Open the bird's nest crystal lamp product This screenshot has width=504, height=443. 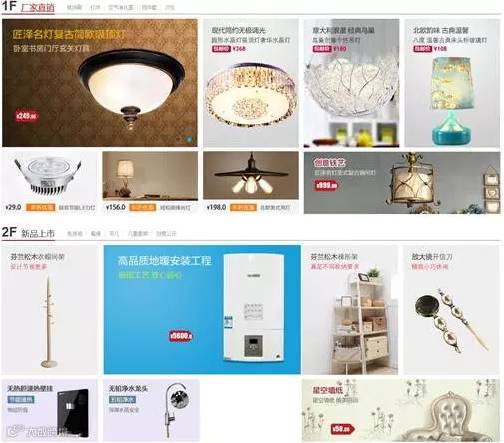click(x=351, y=83)
